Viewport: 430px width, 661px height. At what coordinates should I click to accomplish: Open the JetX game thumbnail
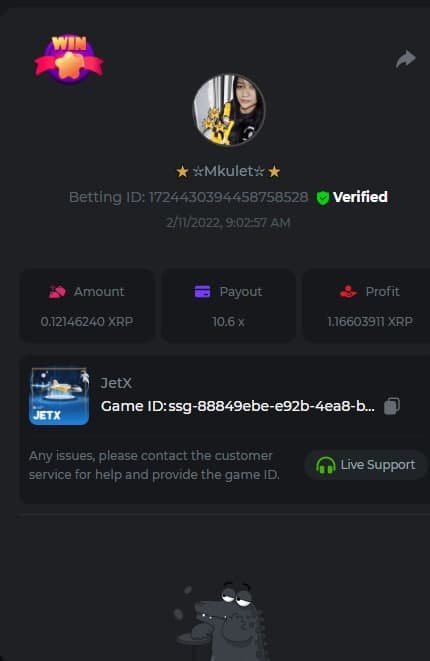tap(59, 396)
